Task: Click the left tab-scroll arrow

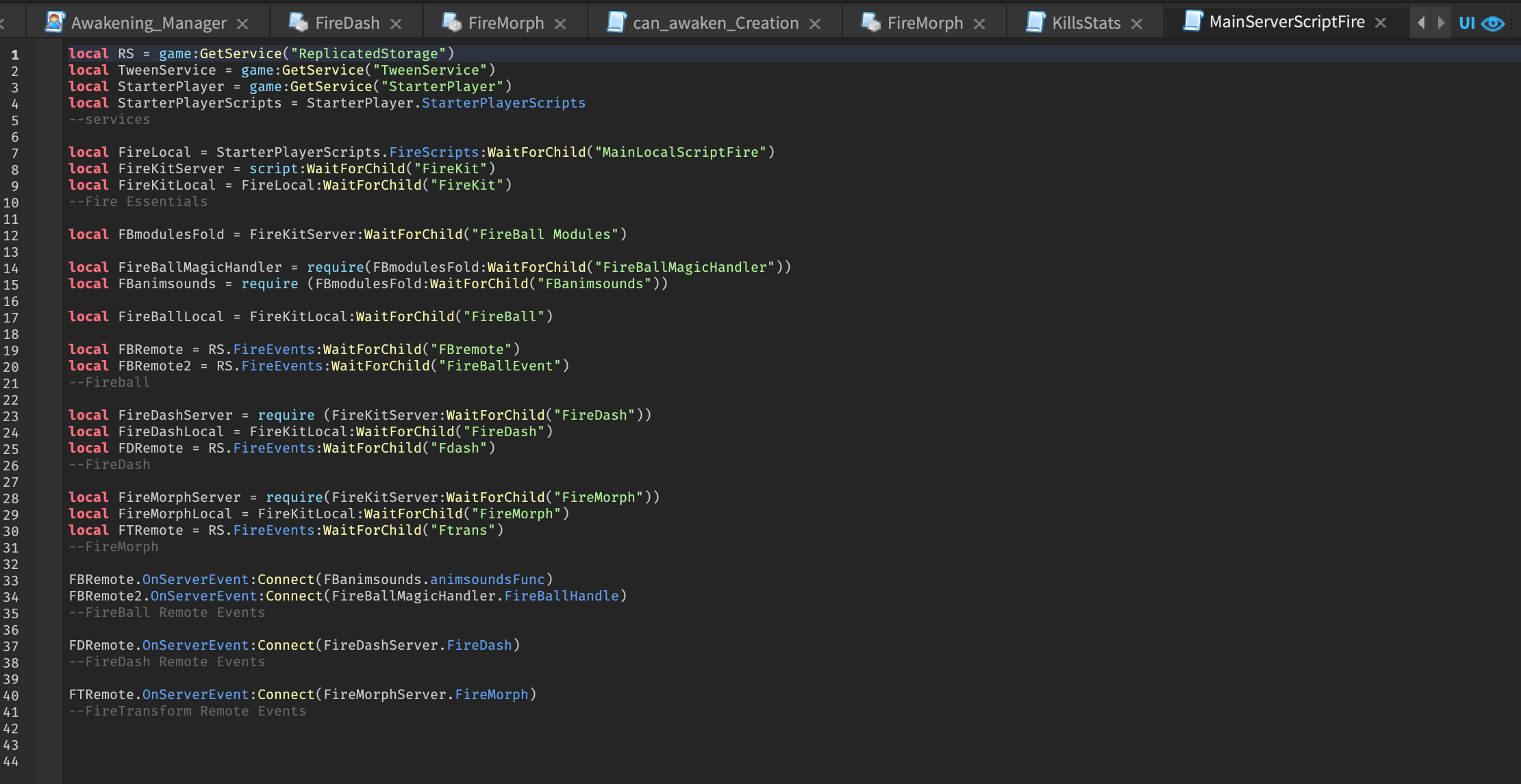Action: 1420,22
